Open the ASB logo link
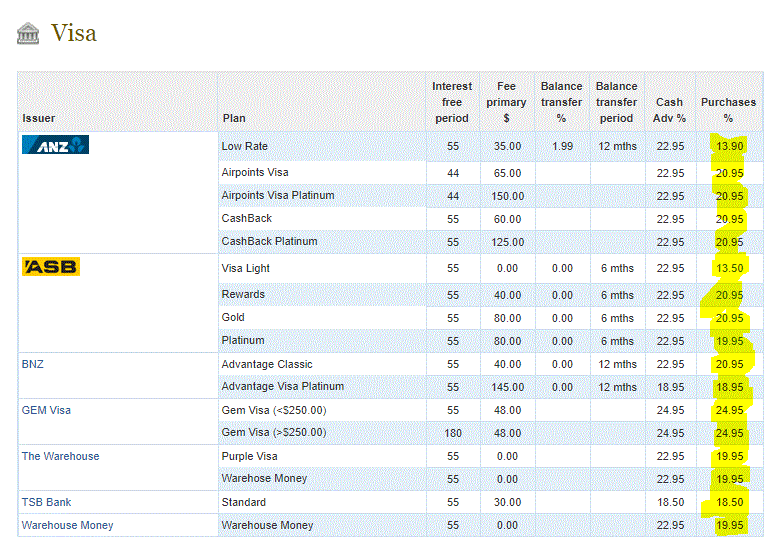The height and width of the screenshot is (554, 780). tap(51, 267)
